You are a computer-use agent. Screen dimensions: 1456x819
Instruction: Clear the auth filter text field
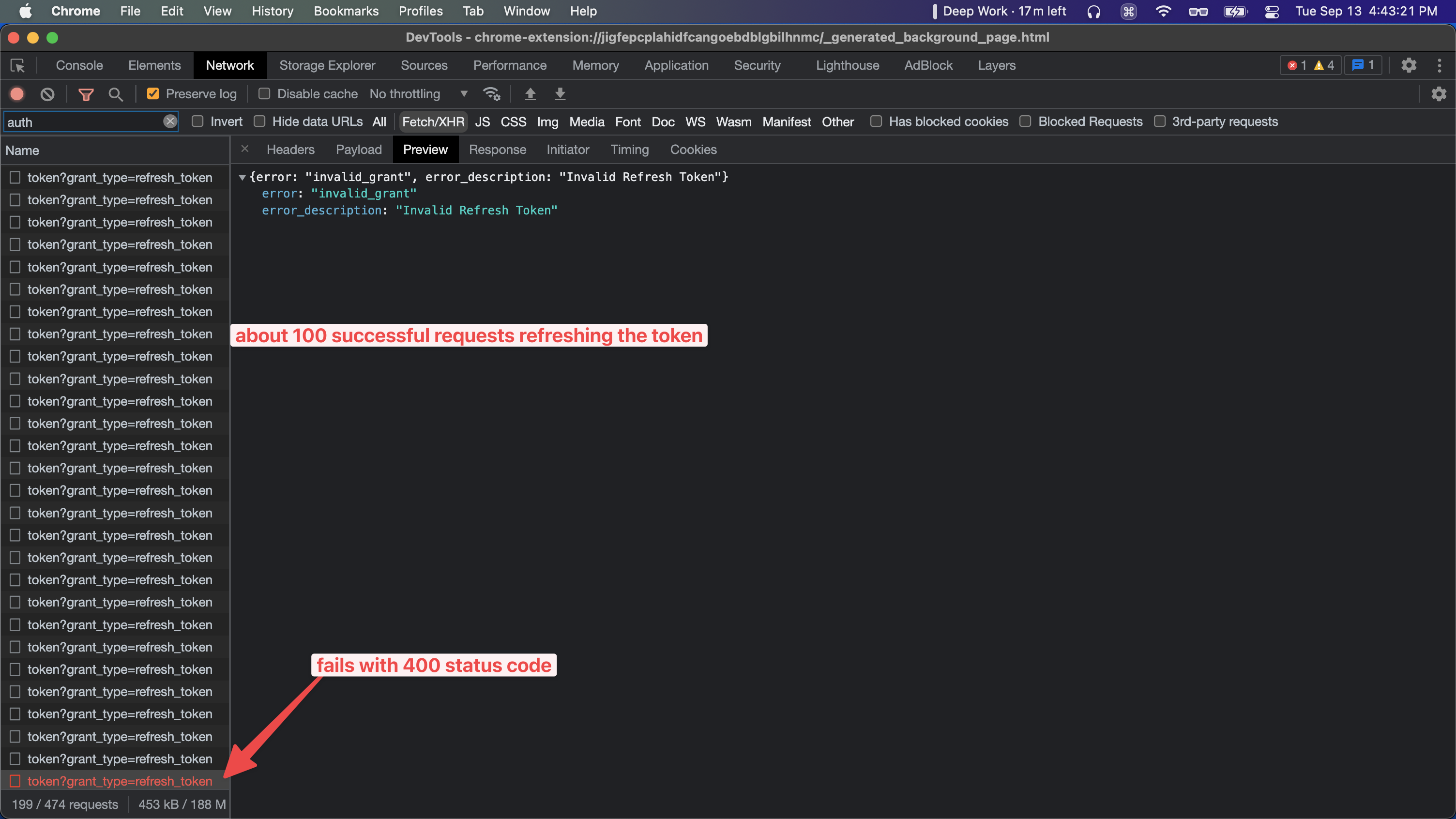170,121
